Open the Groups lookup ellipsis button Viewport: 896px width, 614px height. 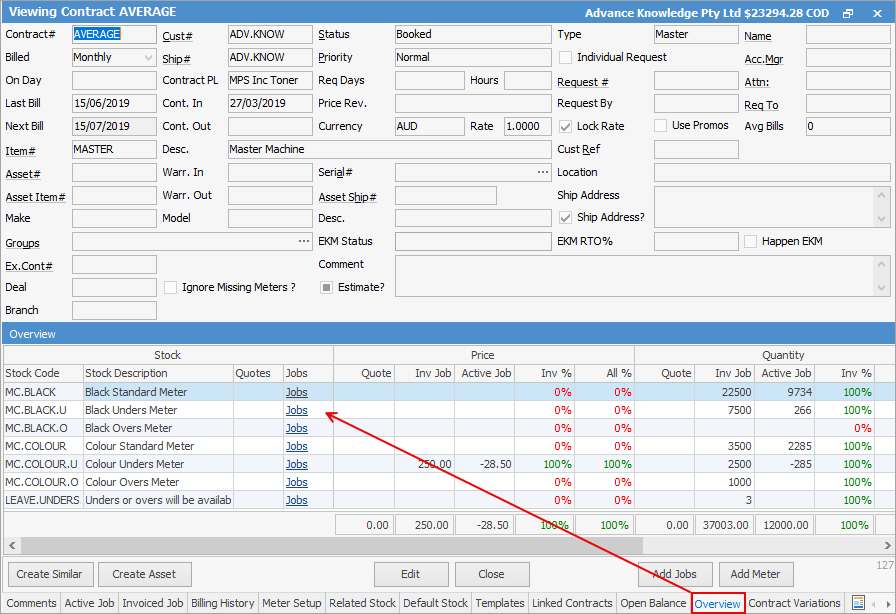tap(304, 241)
